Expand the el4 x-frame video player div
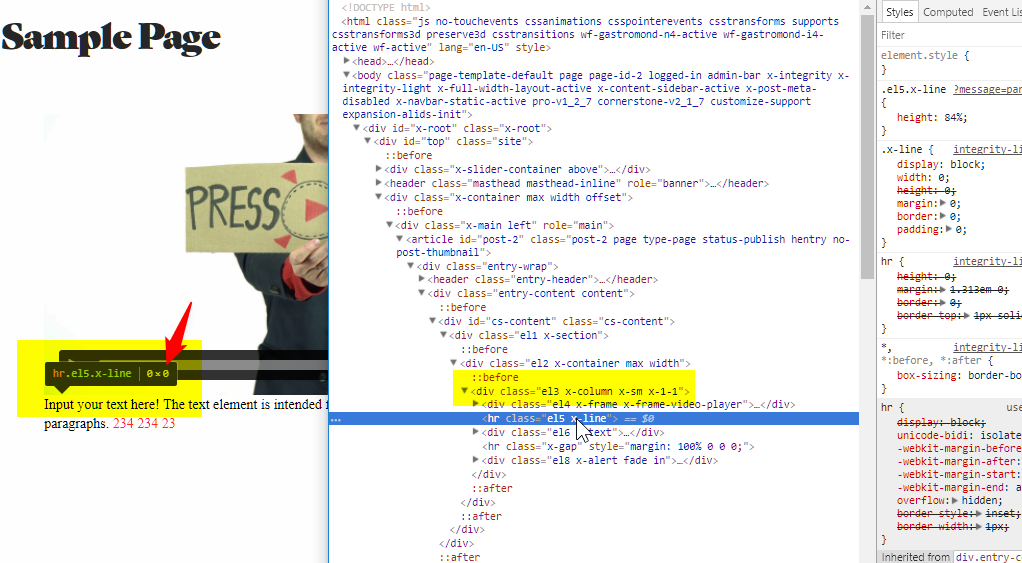Screen dimensions: 1022x563 (x=476, y=404)
